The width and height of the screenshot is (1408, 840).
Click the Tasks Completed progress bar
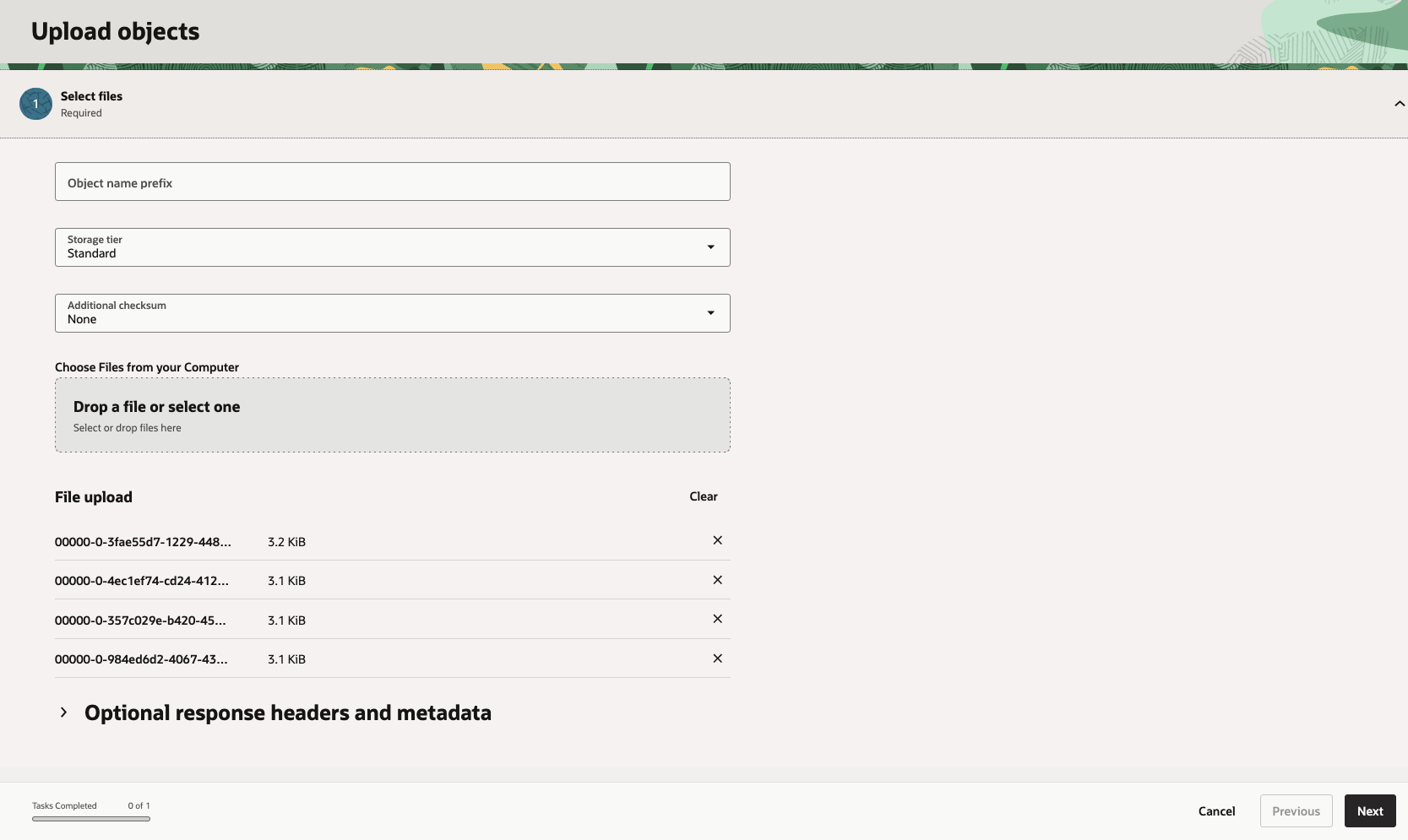(x=91, y=818)
